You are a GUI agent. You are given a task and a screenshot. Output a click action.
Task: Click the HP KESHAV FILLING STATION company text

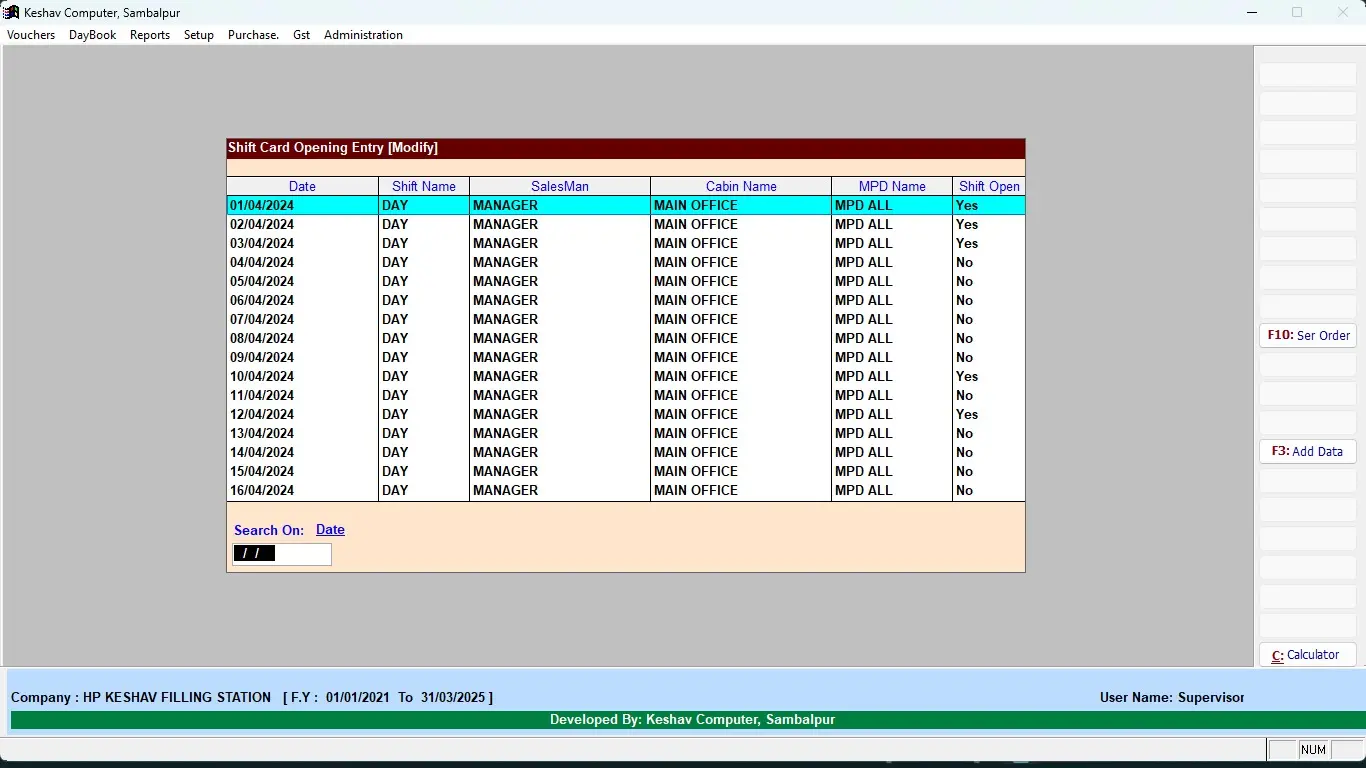point(177,697)
